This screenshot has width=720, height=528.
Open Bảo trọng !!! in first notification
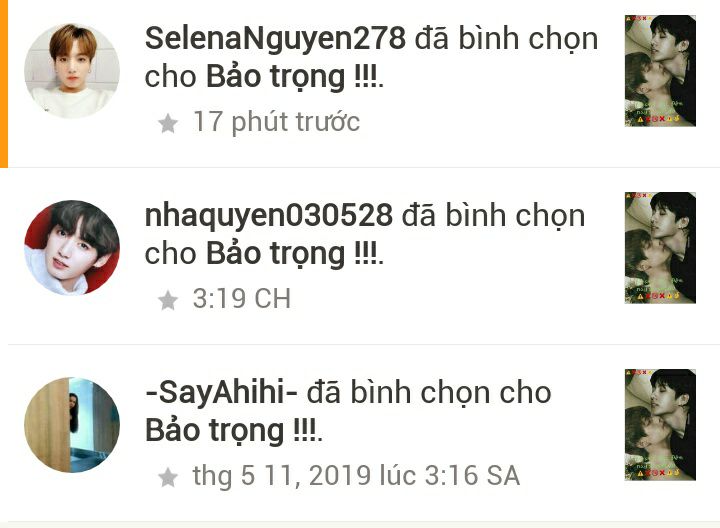pos(292,77)
